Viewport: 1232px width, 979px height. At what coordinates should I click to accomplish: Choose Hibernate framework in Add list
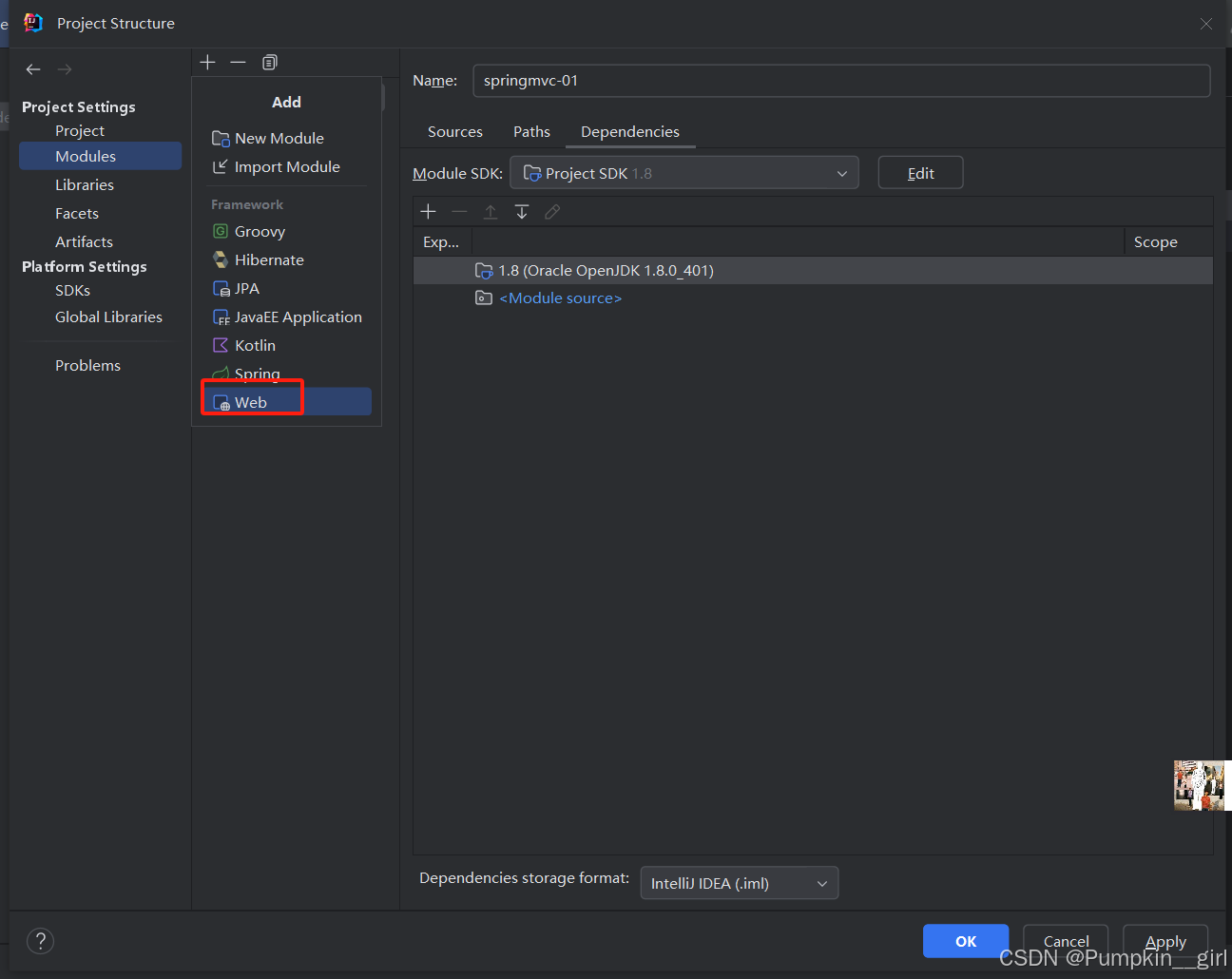coord(269,260)
